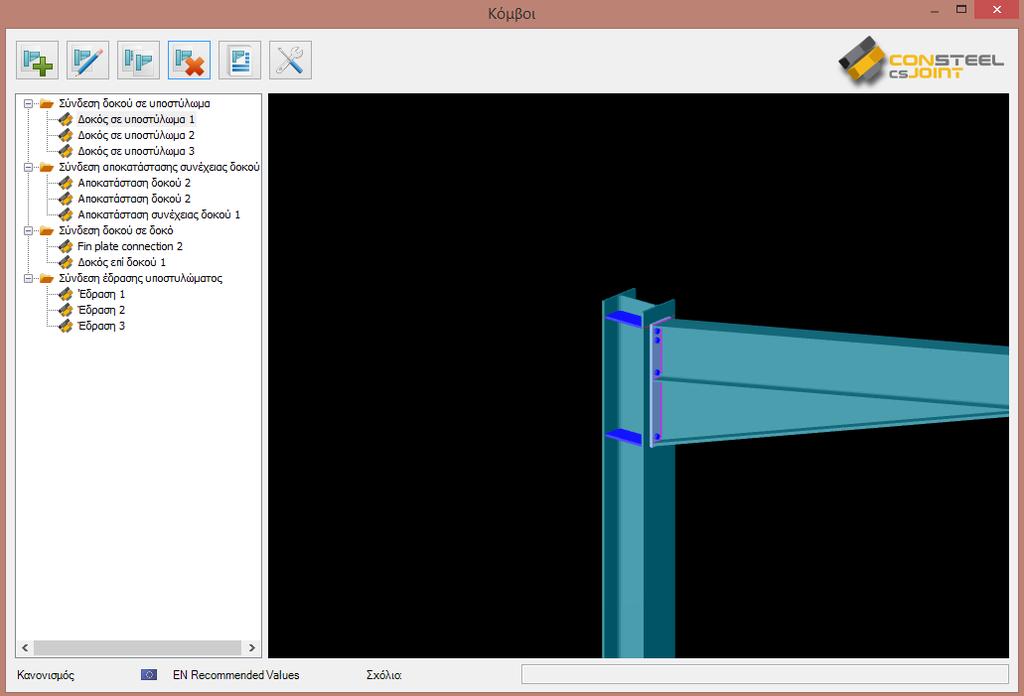Click the icon beside Fin plate connection 2
Viewport: 1024px width, 696px height.
tap(65, 246)
